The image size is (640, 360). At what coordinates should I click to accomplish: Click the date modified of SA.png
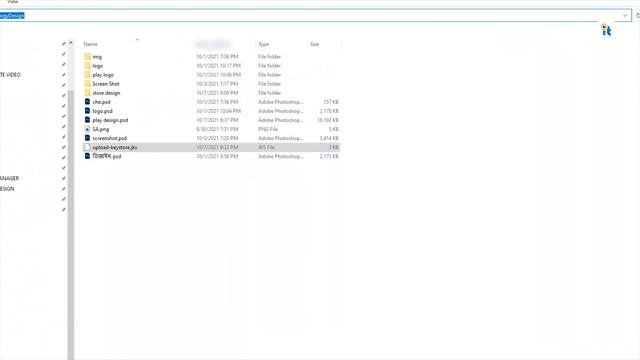pyautogui.click(x=217, y=129)
